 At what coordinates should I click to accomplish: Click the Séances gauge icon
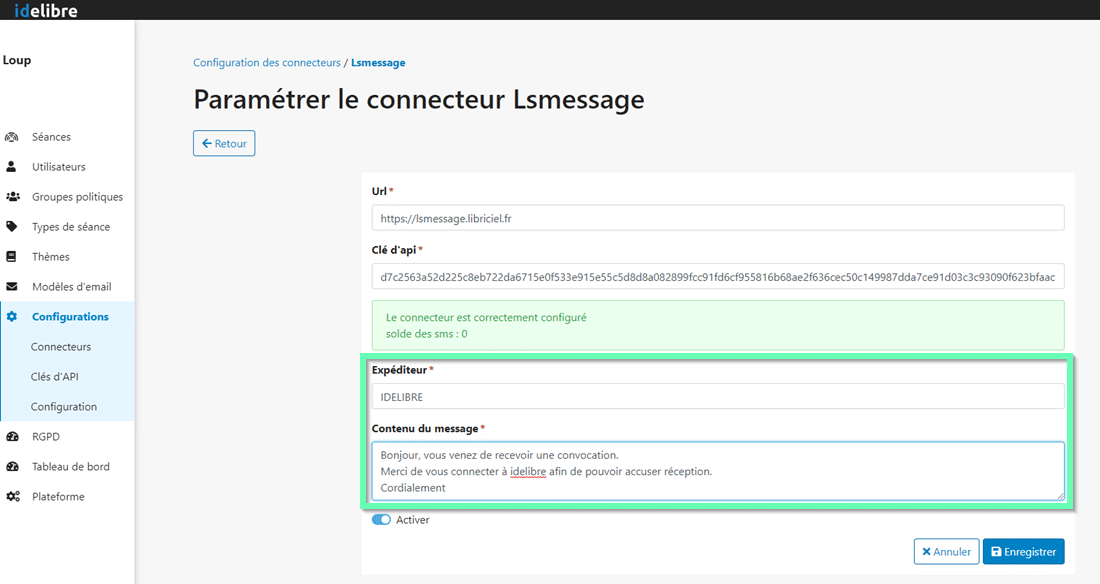click(x=12, y=137)
